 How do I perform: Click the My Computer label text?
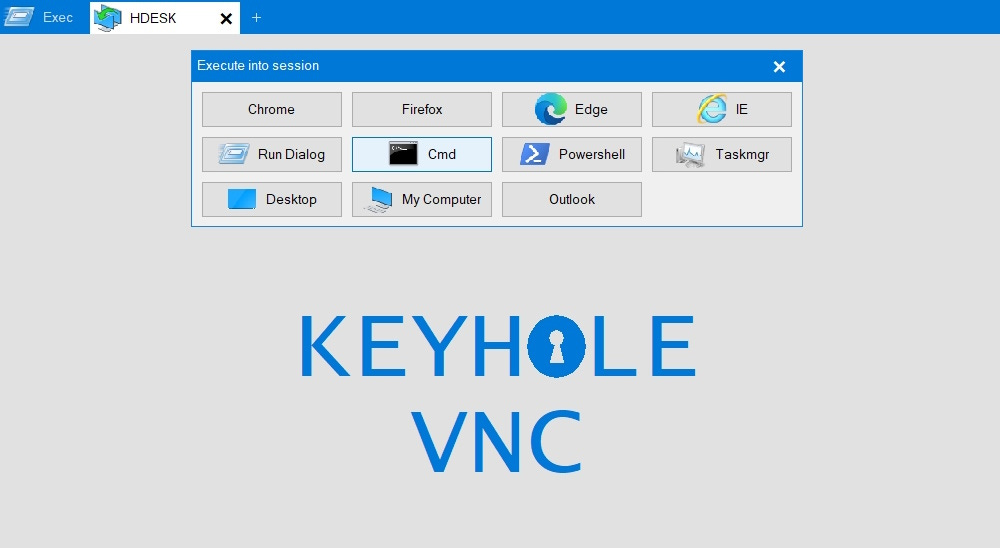click(x=441, y=200)
